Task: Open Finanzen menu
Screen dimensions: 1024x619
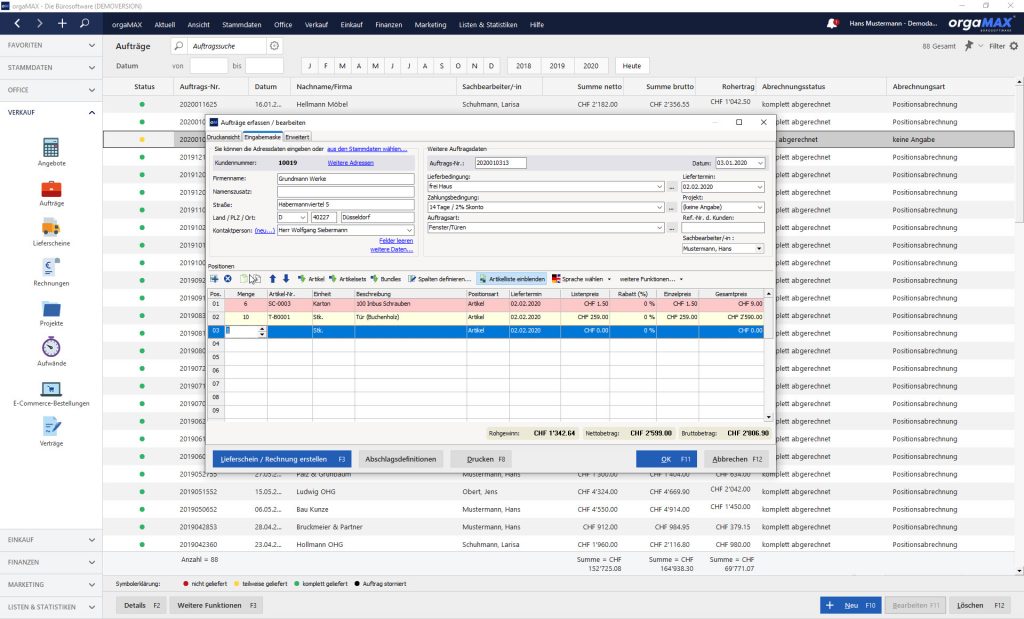Action: click(389, 25)
